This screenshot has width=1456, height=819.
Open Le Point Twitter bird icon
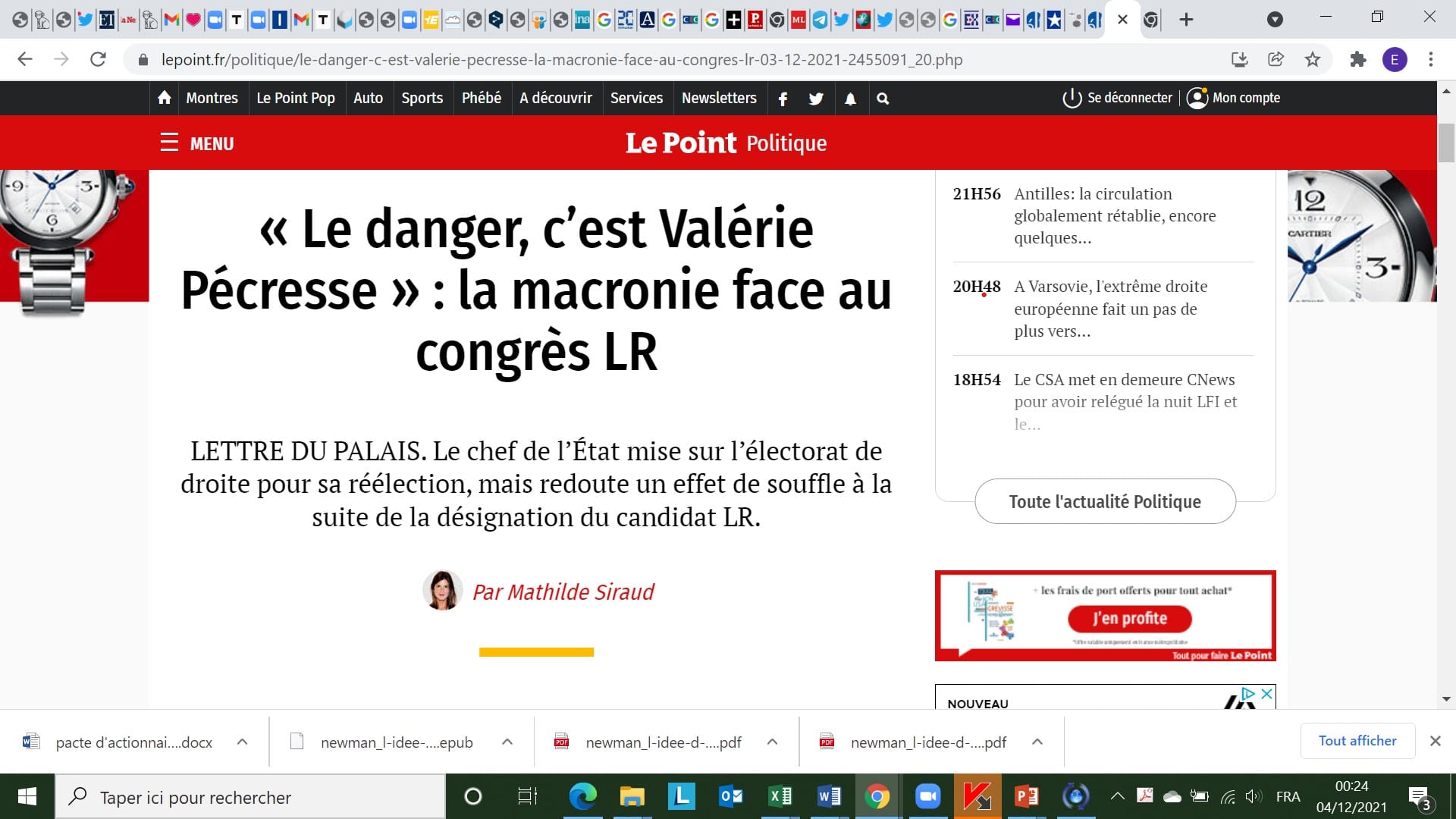(x=816, y=99)
